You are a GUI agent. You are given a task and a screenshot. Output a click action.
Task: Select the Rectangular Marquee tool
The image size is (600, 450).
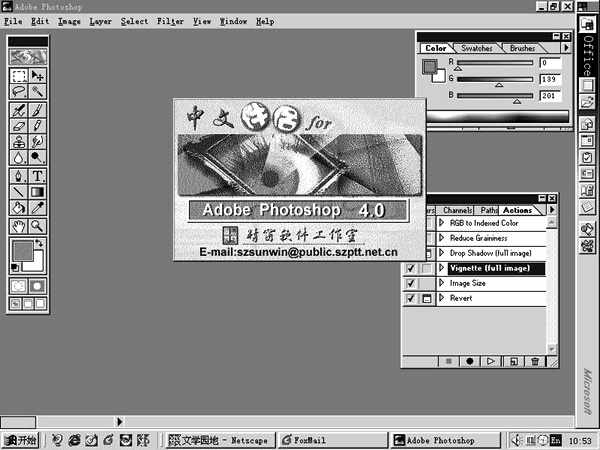click(x=18, y=75)
